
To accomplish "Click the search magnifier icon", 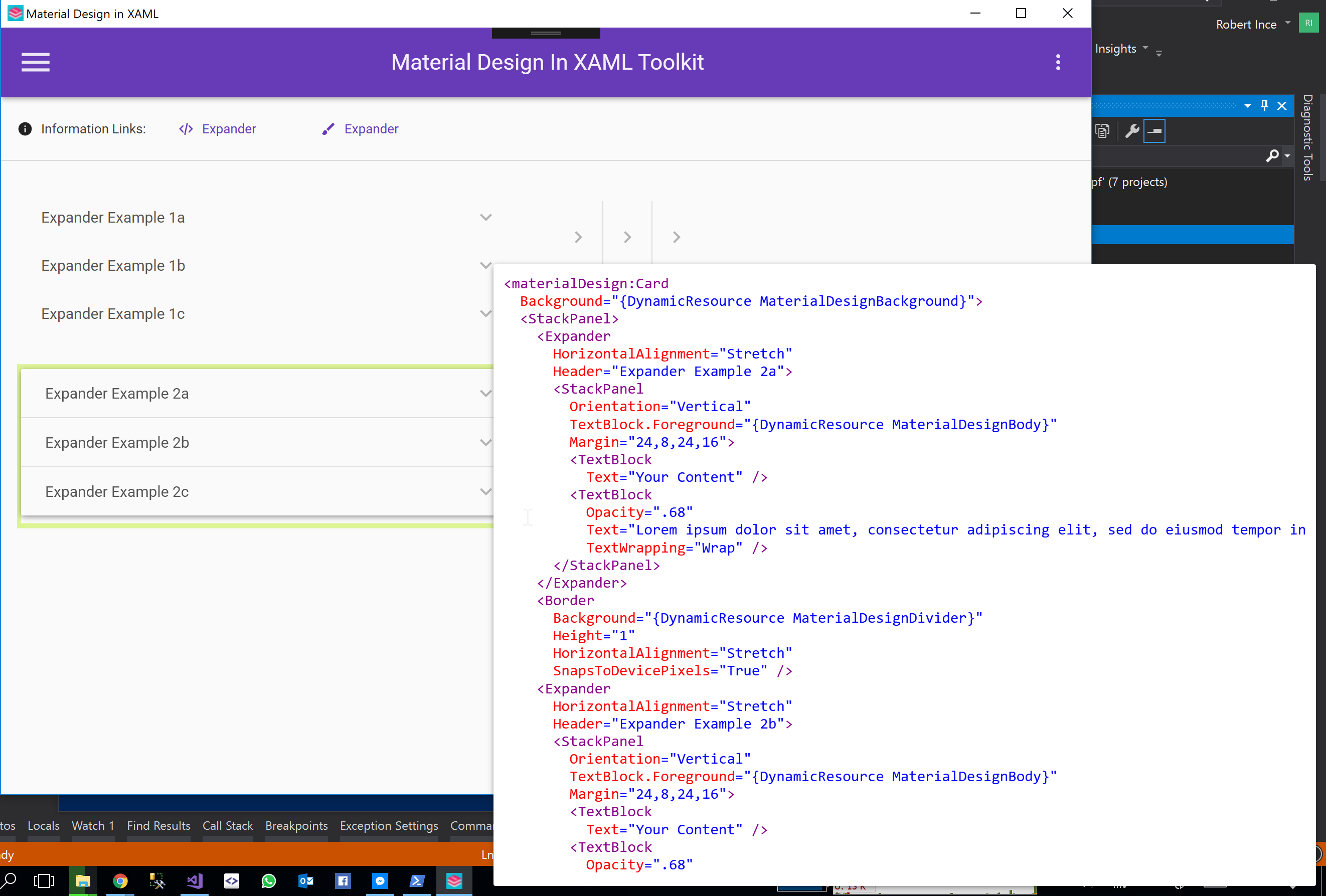I will [x=1272, y=156].
